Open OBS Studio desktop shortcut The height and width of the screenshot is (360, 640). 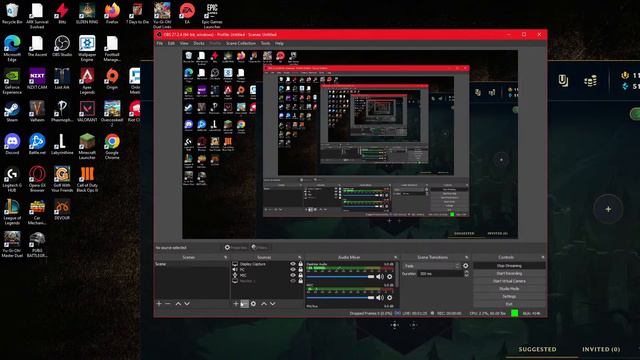pyautogui.click(x=62, y=46)
